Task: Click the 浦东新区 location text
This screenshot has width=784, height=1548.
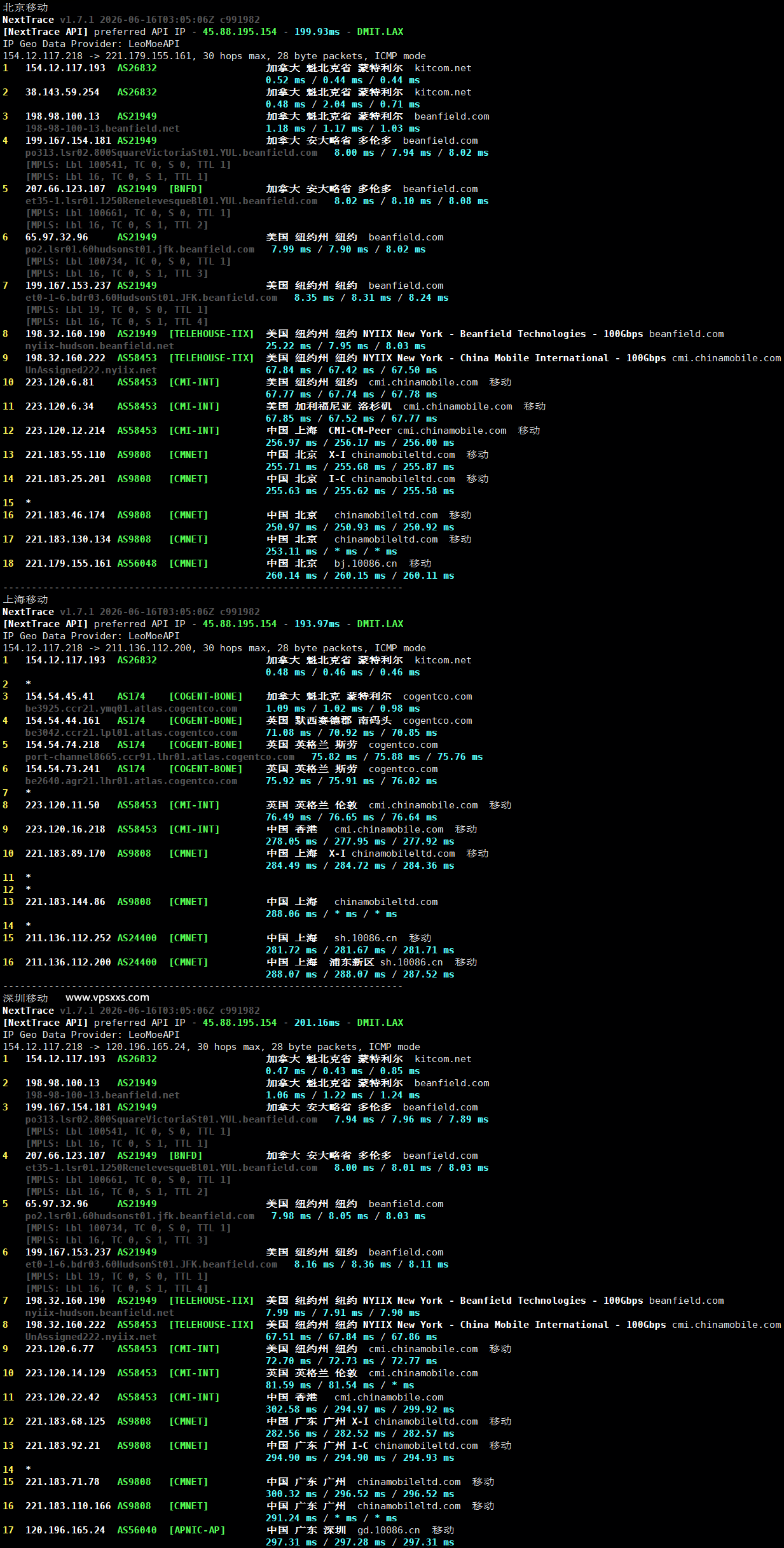Action: (x=351, y=962)
